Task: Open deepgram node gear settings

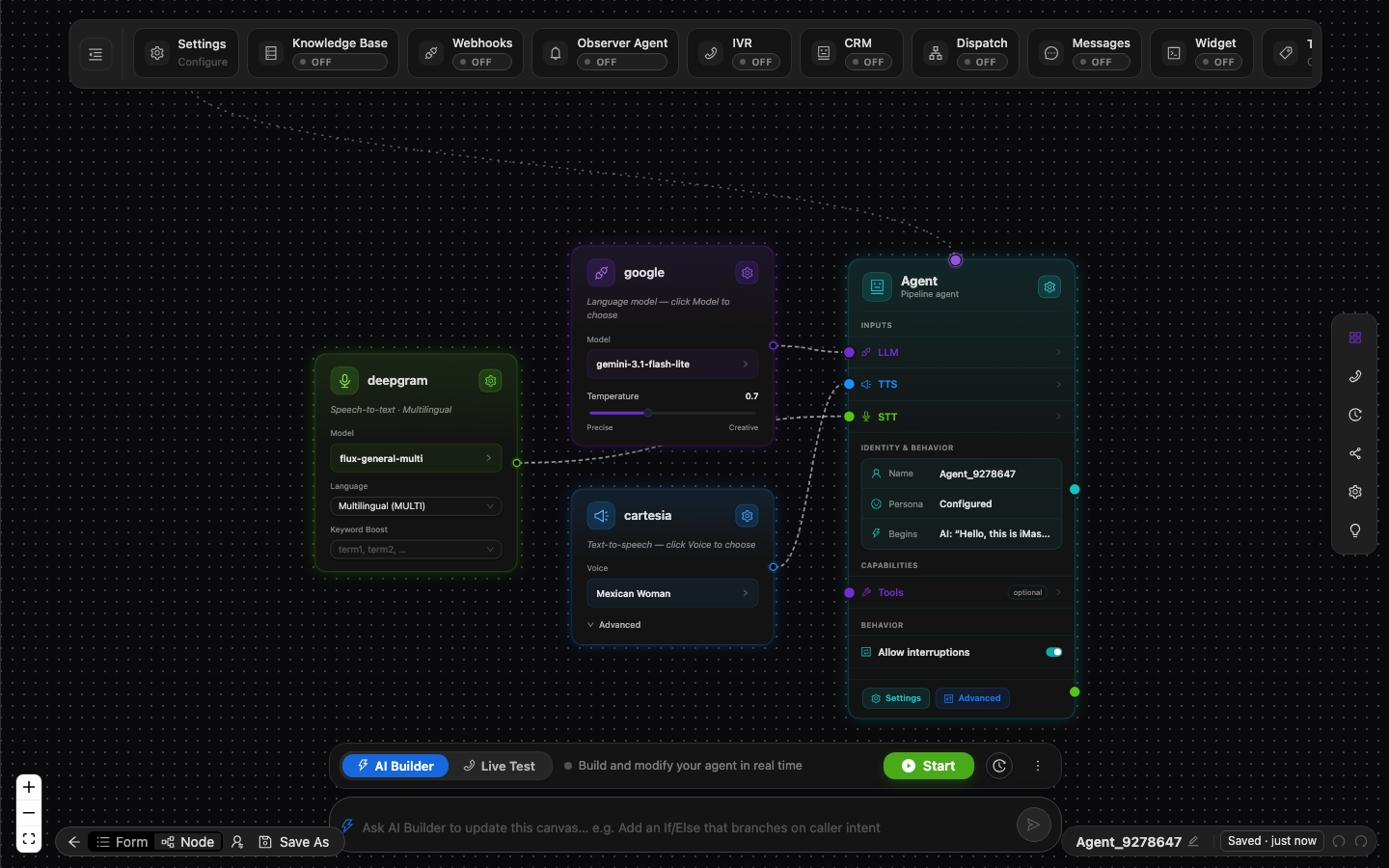Action: pyautogui.click(x=491, y=381)
